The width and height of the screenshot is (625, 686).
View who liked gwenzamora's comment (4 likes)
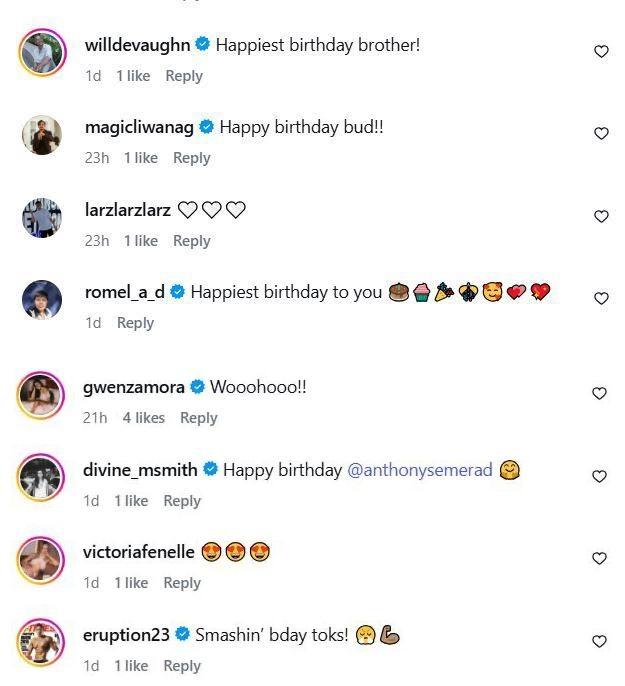point(144,418)
